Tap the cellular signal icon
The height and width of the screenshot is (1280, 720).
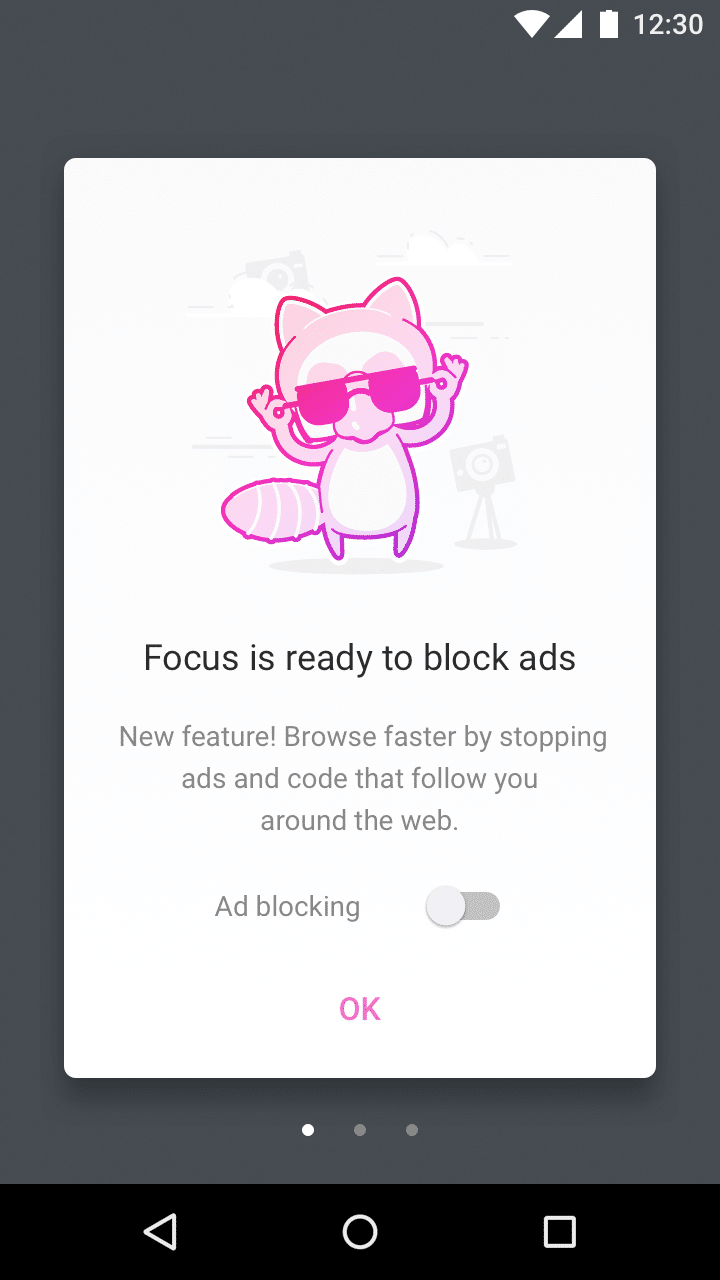click(569, 24)
